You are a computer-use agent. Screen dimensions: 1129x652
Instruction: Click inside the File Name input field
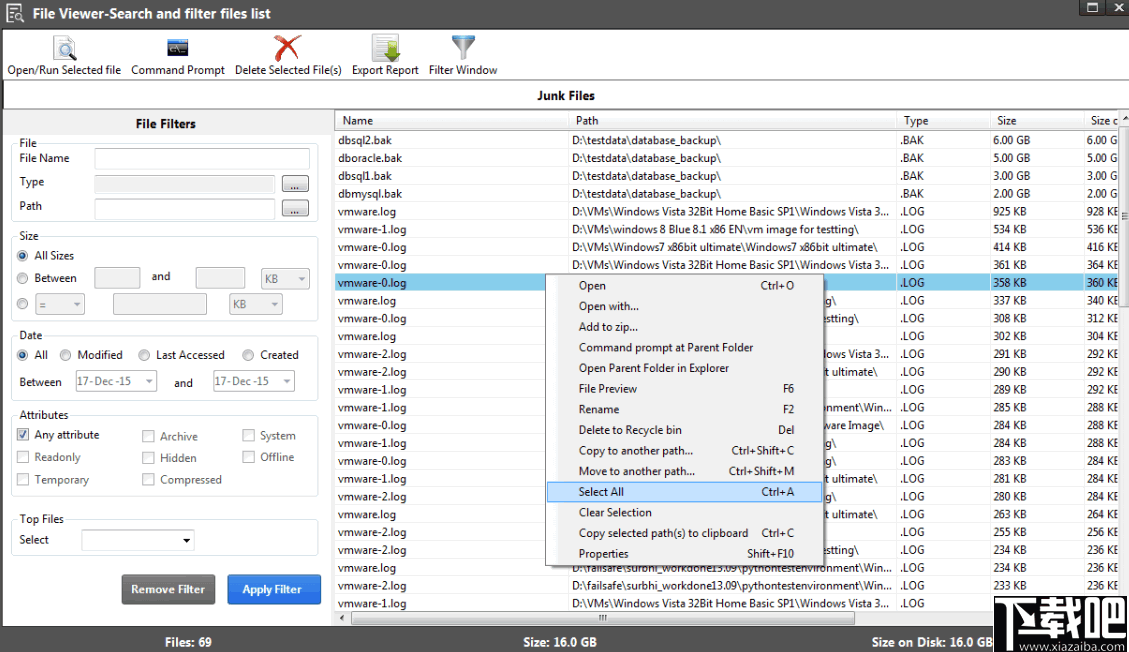coord(200,158)
